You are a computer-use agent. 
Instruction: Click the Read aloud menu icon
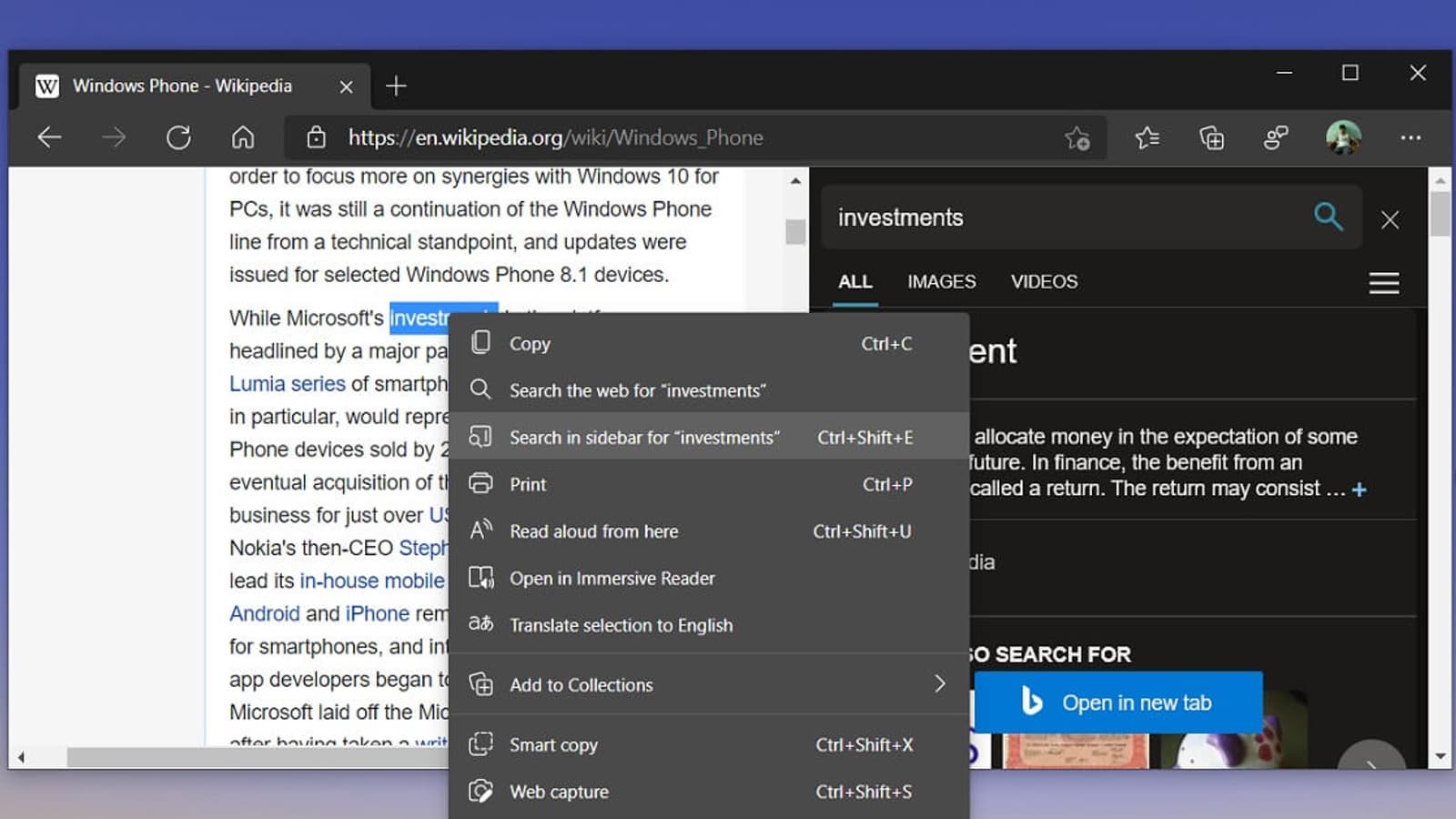(480, 530)
